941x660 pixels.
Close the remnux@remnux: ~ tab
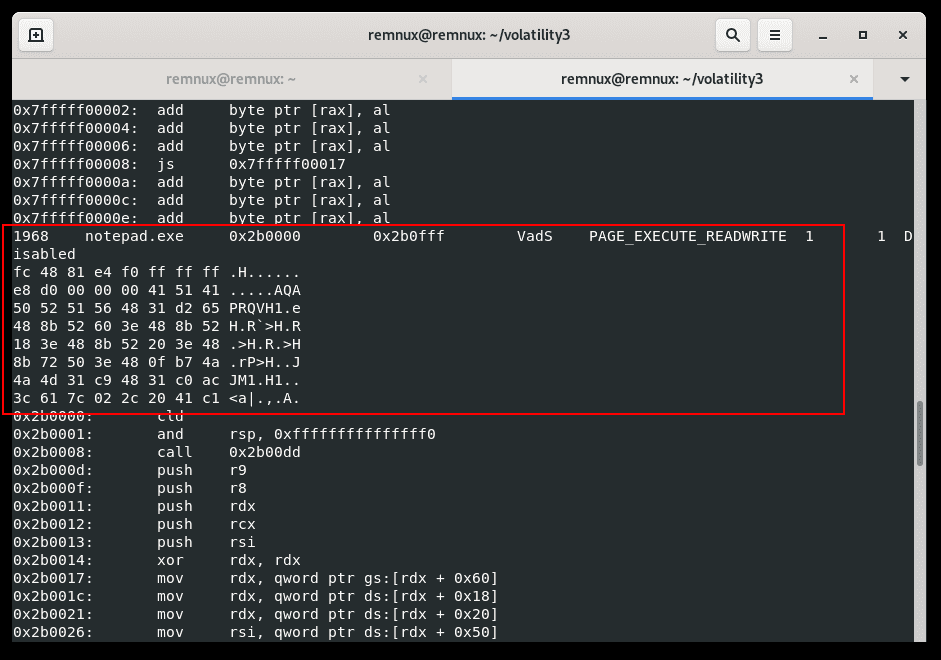(423, 79)
